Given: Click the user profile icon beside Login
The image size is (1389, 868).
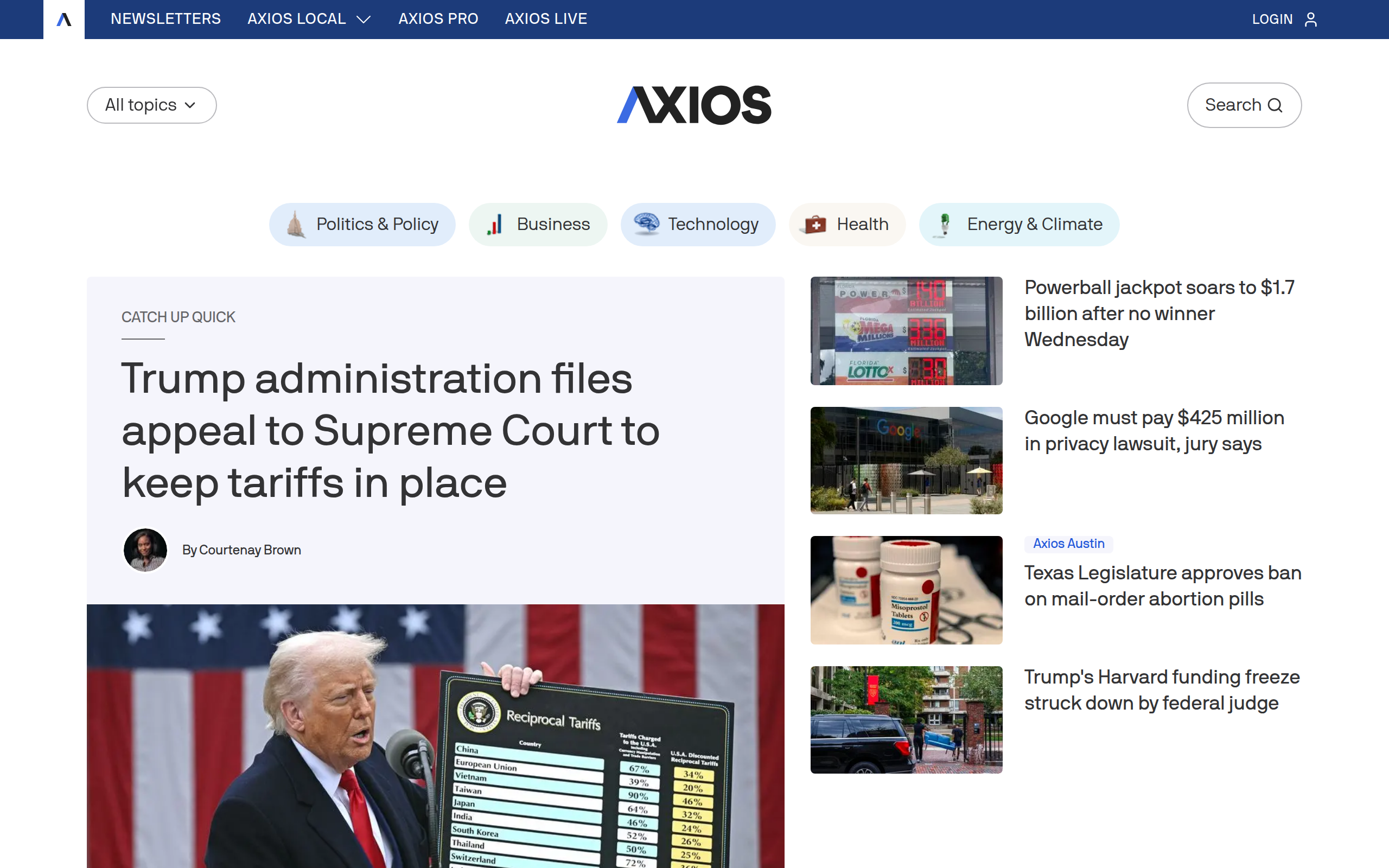Looking at the screenshot, I should pos(1310,20).
